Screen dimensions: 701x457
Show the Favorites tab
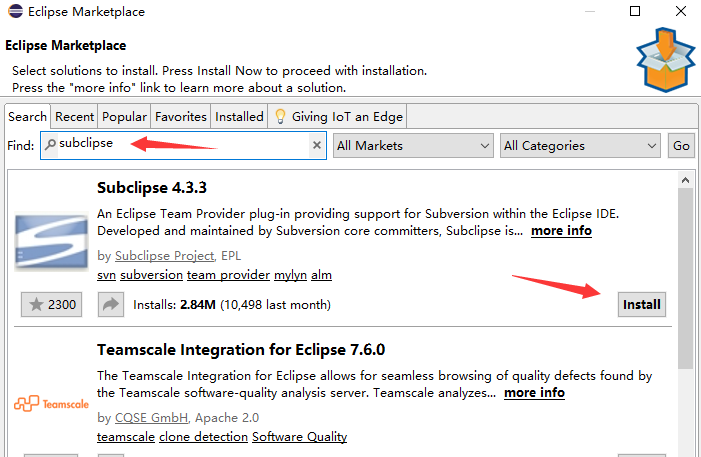[x=181, y=117]
